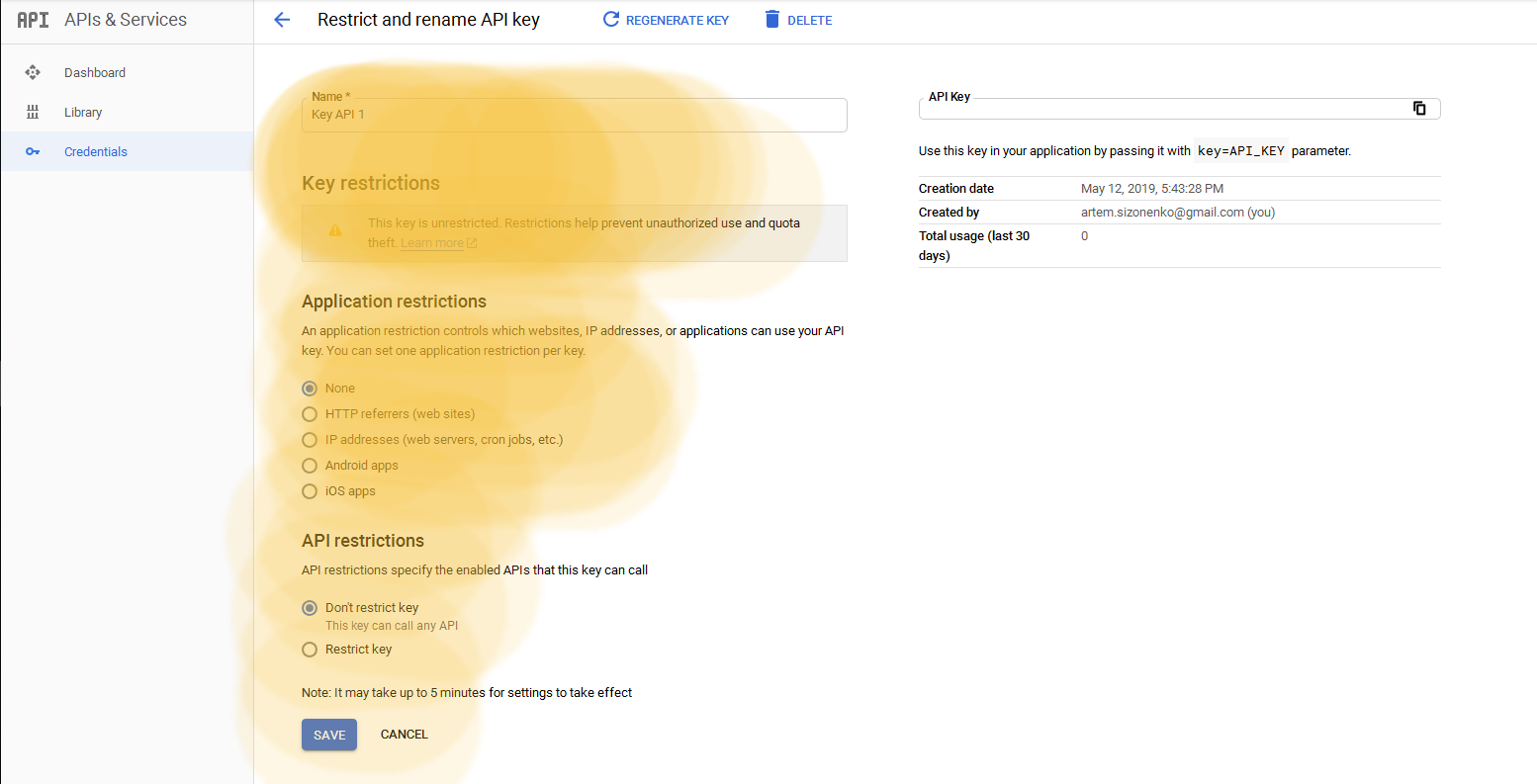Copy the API key to clipboard
The width and height of the screenshot is (1537, 784).
[1420, 108]
